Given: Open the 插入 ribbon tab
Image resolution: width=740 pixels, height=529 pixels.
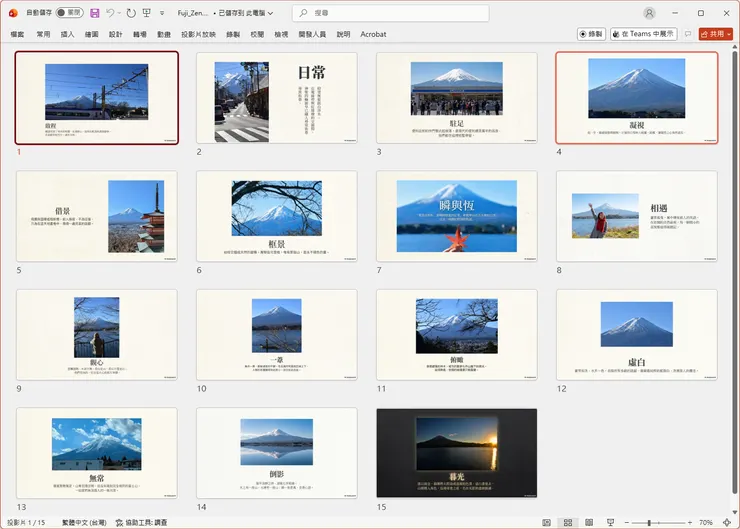Looking at the screenshot, I should [68, 34].
